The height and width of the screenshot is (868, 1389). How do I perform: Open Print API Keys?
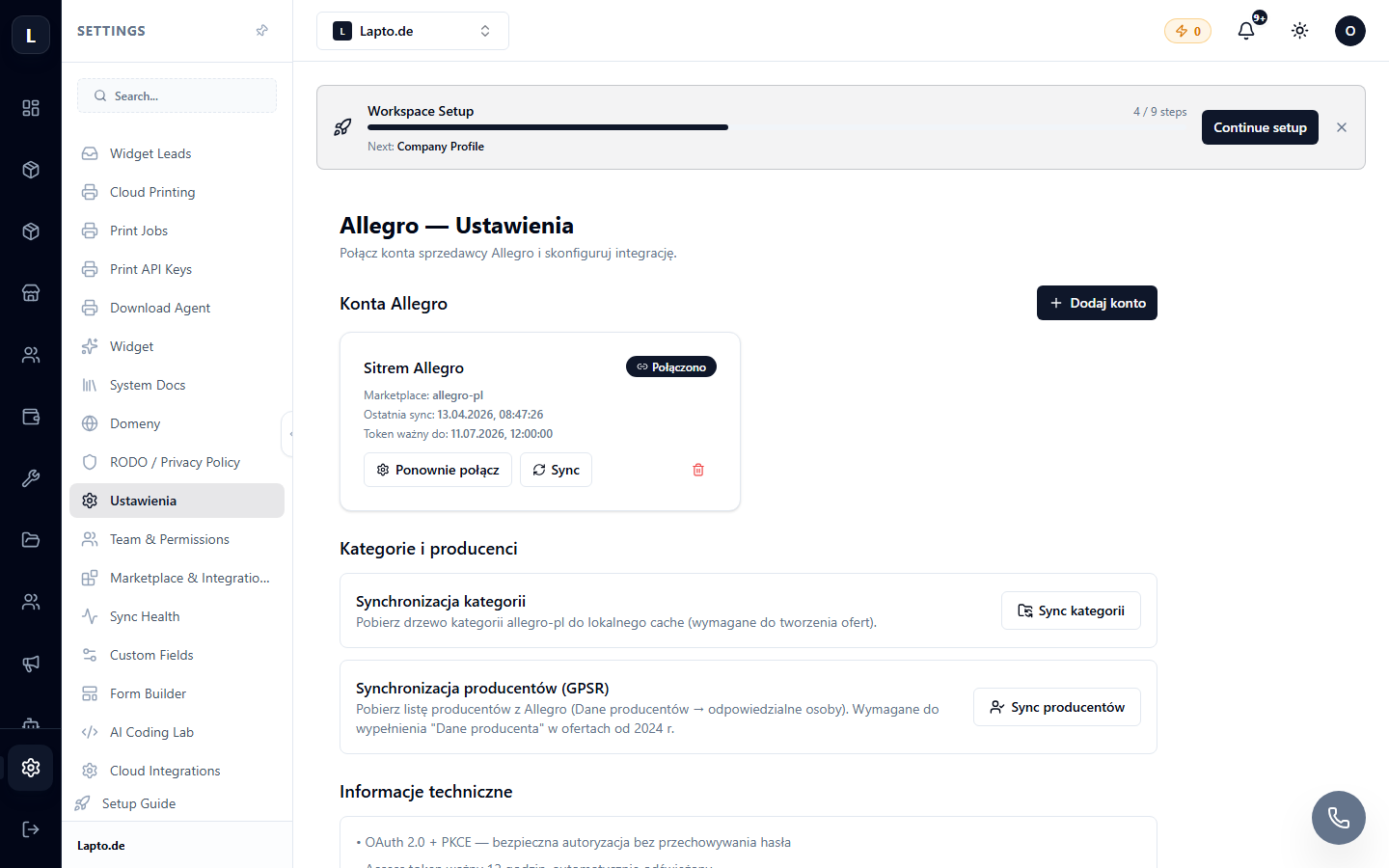coord(177,269)
